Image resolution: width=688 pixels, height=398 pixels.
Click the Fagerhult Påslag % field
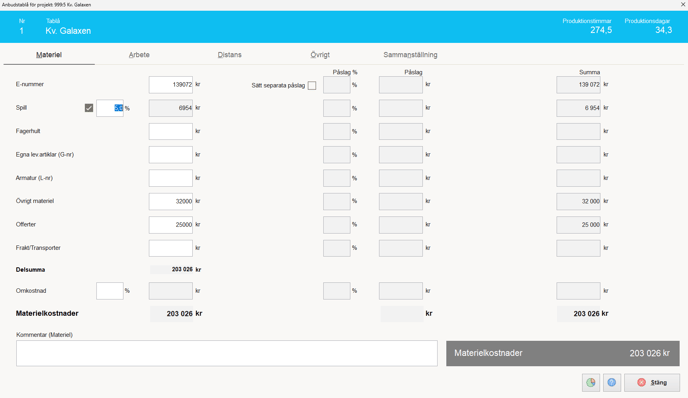point(337,131)
